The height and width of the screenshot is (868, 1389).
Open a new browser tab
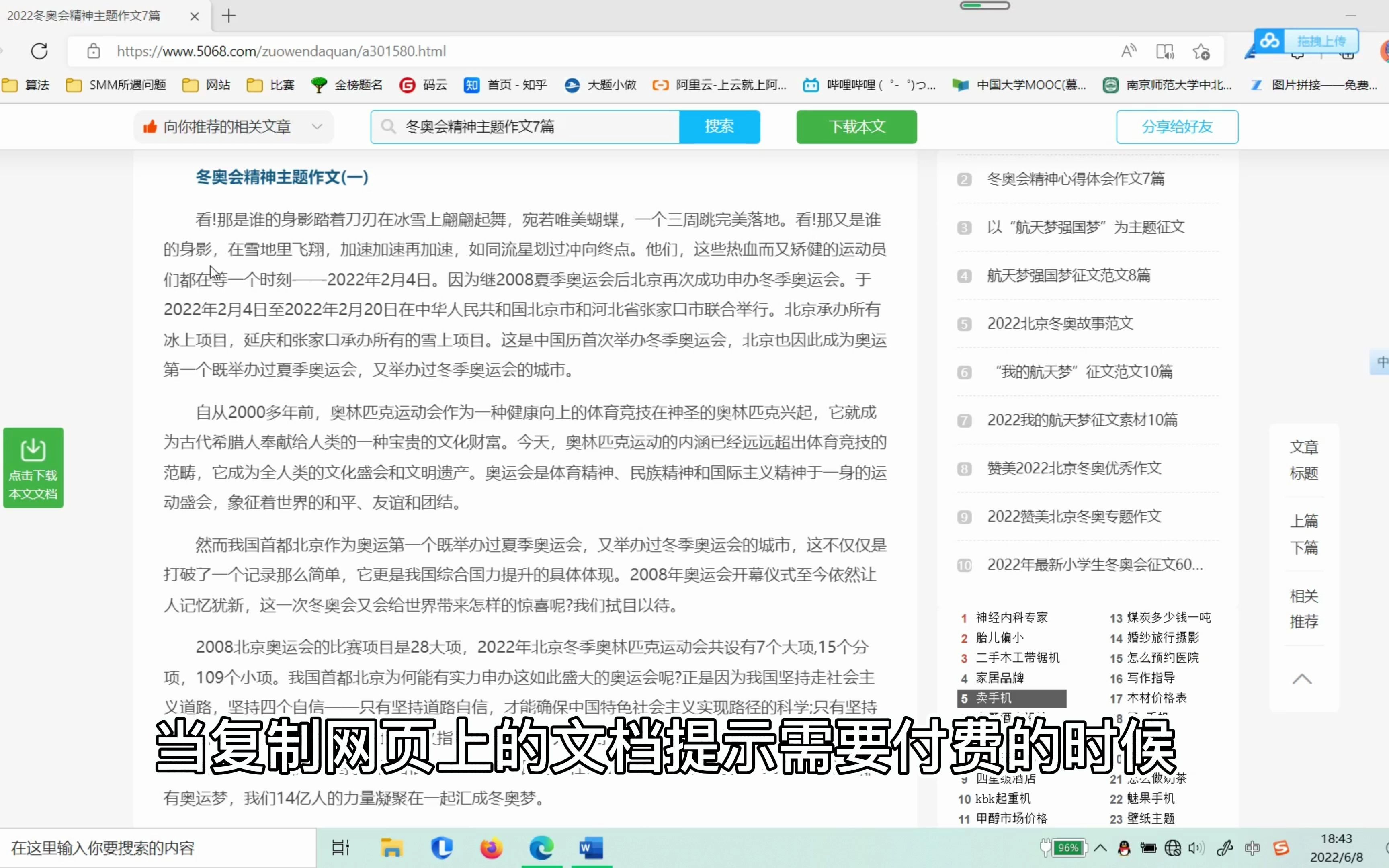(x=228, y=16)
